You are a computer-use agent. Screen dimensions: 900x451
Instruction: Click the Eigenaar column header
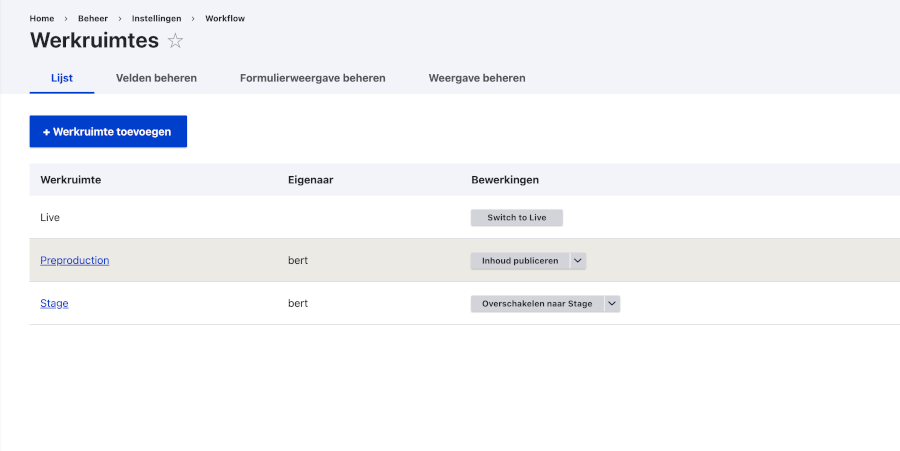pos(311,180)
